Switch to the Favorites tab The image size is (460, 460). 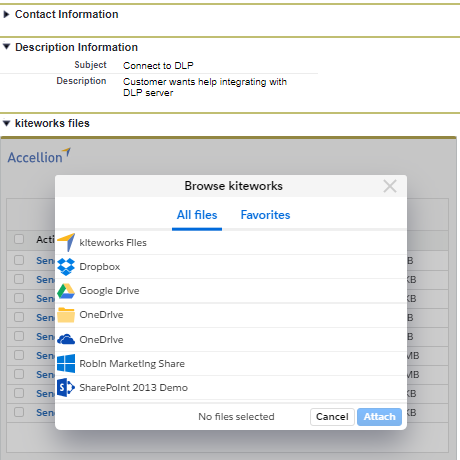coord(265,215)
